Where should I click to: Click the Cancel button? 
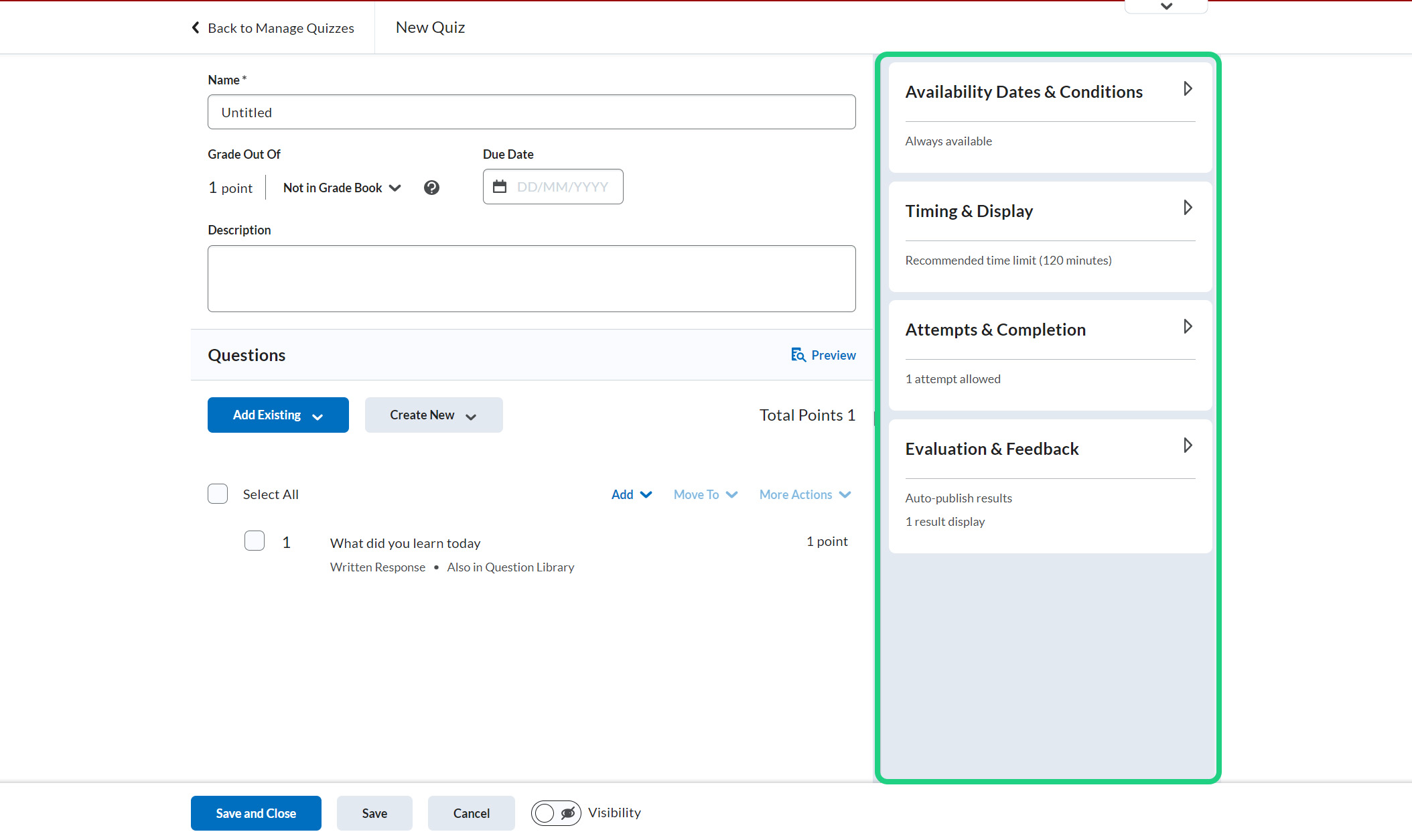[471, 813]
